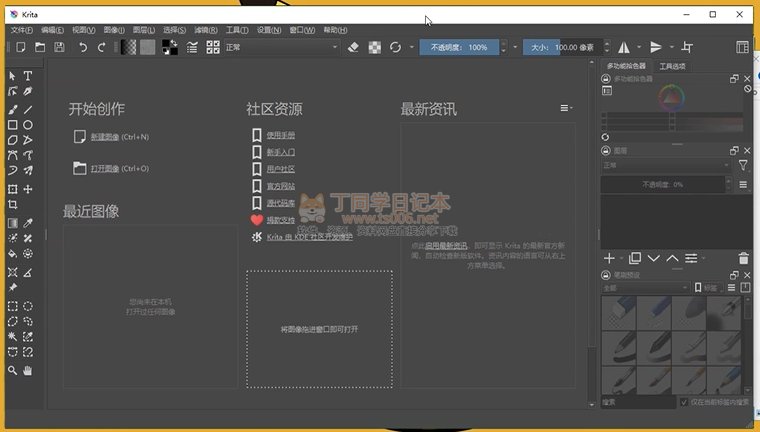Select the Text tool in toolbox
The height and width of the screenshot is (432, 760).
click(28, 76)
